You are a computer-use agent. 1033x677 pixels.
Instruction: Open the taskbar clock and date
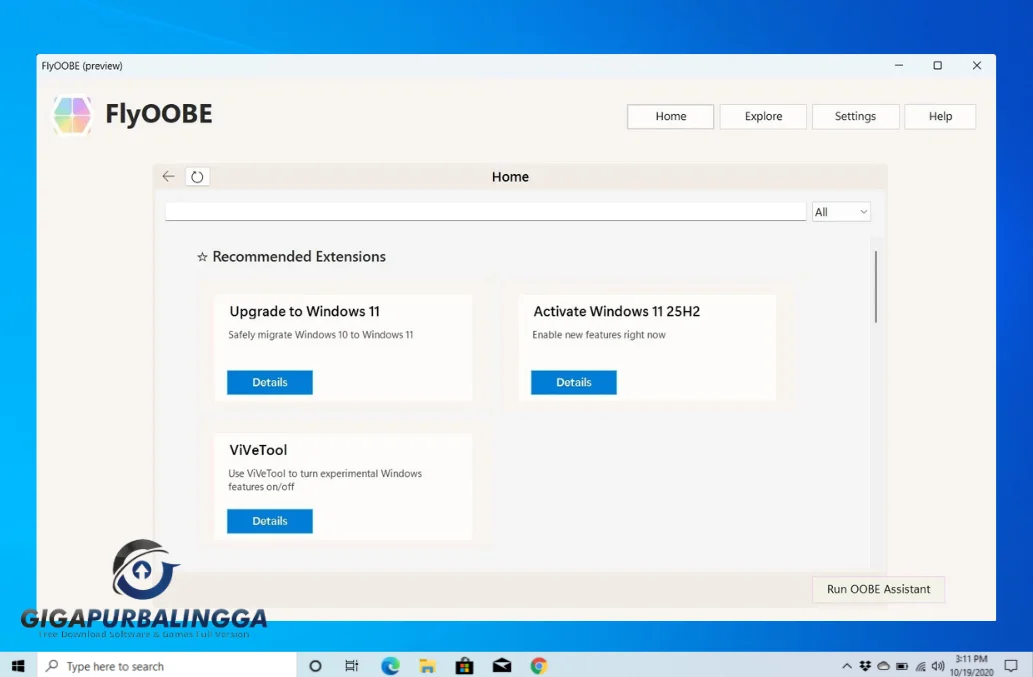972,665
